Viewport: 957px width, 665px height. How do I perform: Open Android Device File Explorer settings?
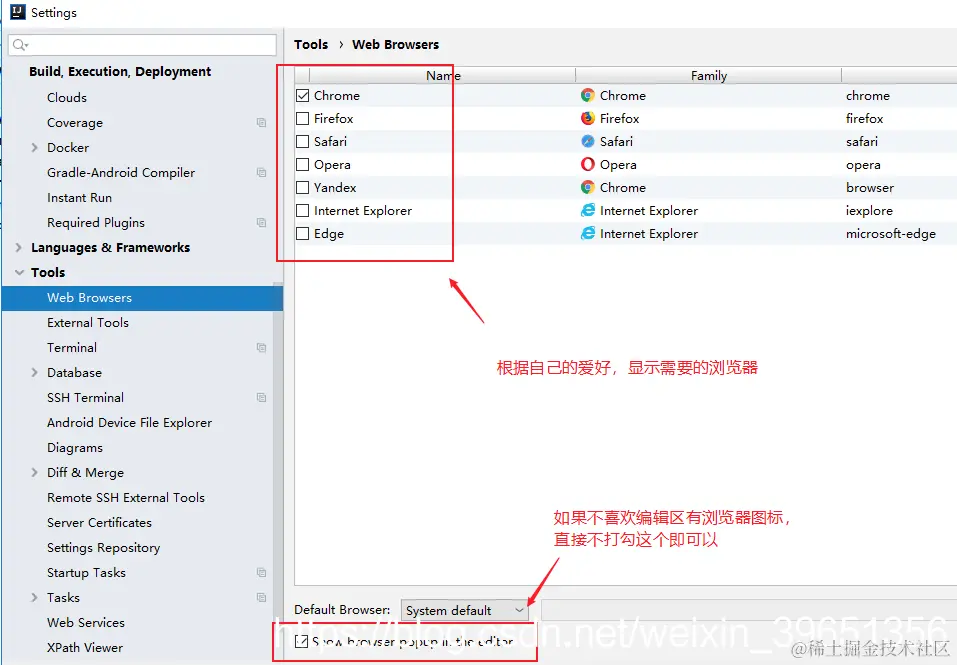point(129,423)
